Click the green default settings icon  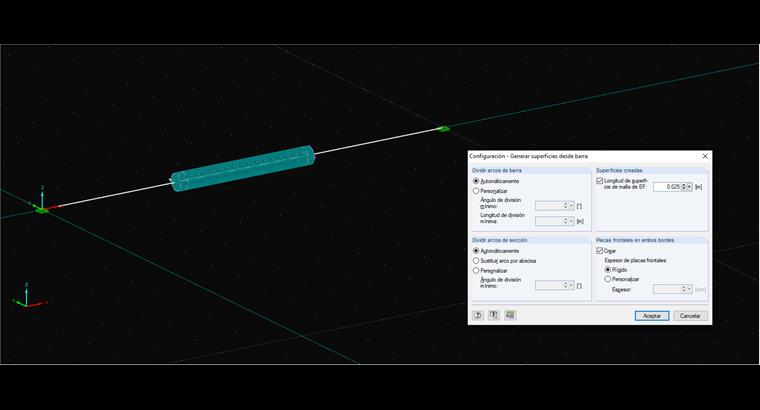(510, 315)
